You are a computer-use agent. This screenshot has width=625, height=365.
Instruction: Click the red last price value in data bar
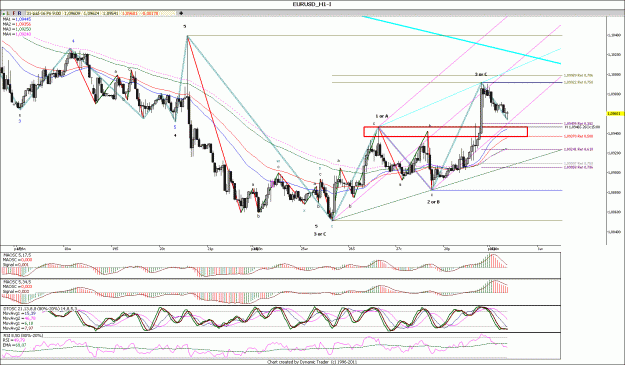[x=130, y=13]
